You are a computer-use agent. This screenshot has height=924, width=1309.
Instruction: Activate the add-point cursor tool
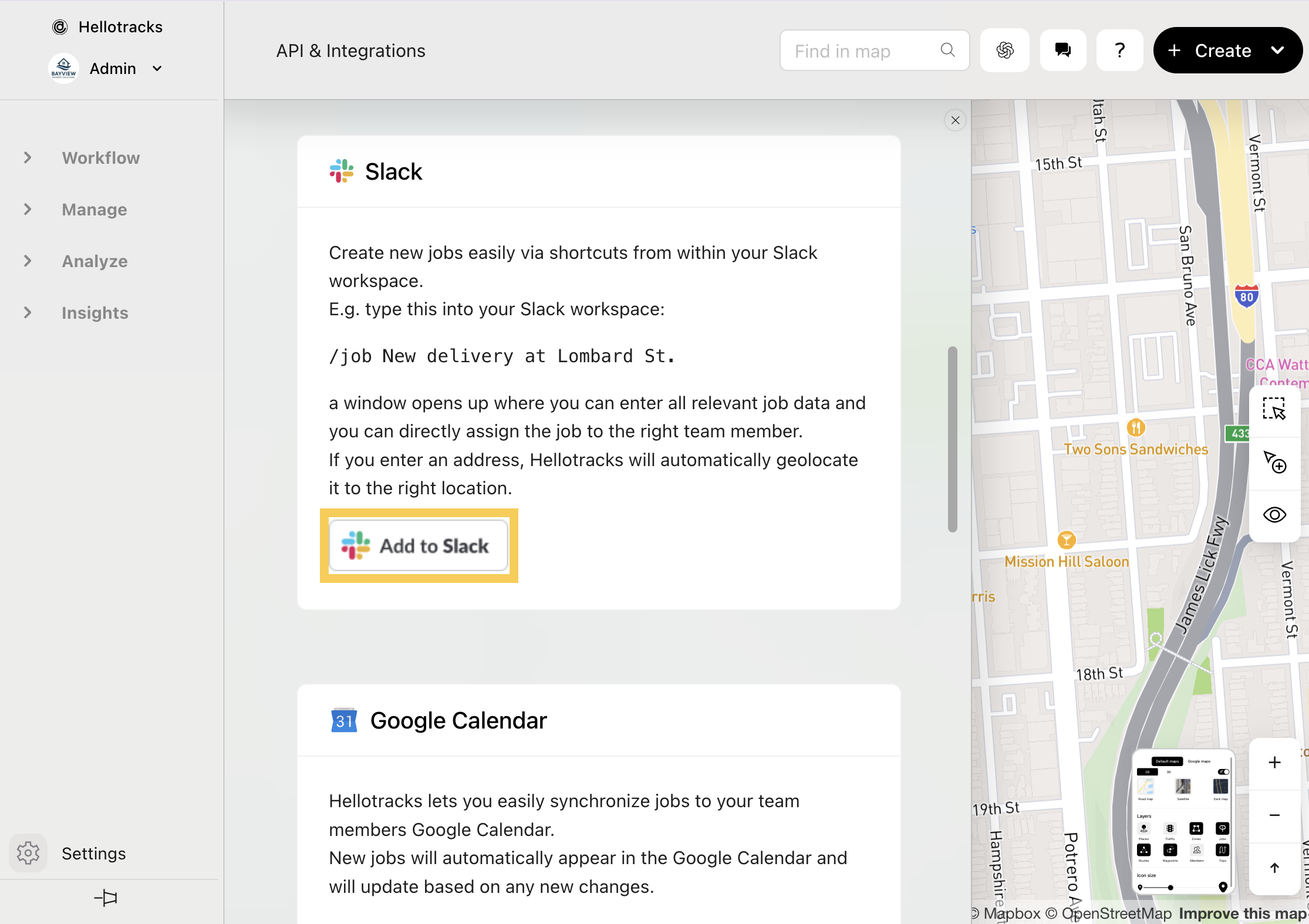click(x=1274, y=461)
